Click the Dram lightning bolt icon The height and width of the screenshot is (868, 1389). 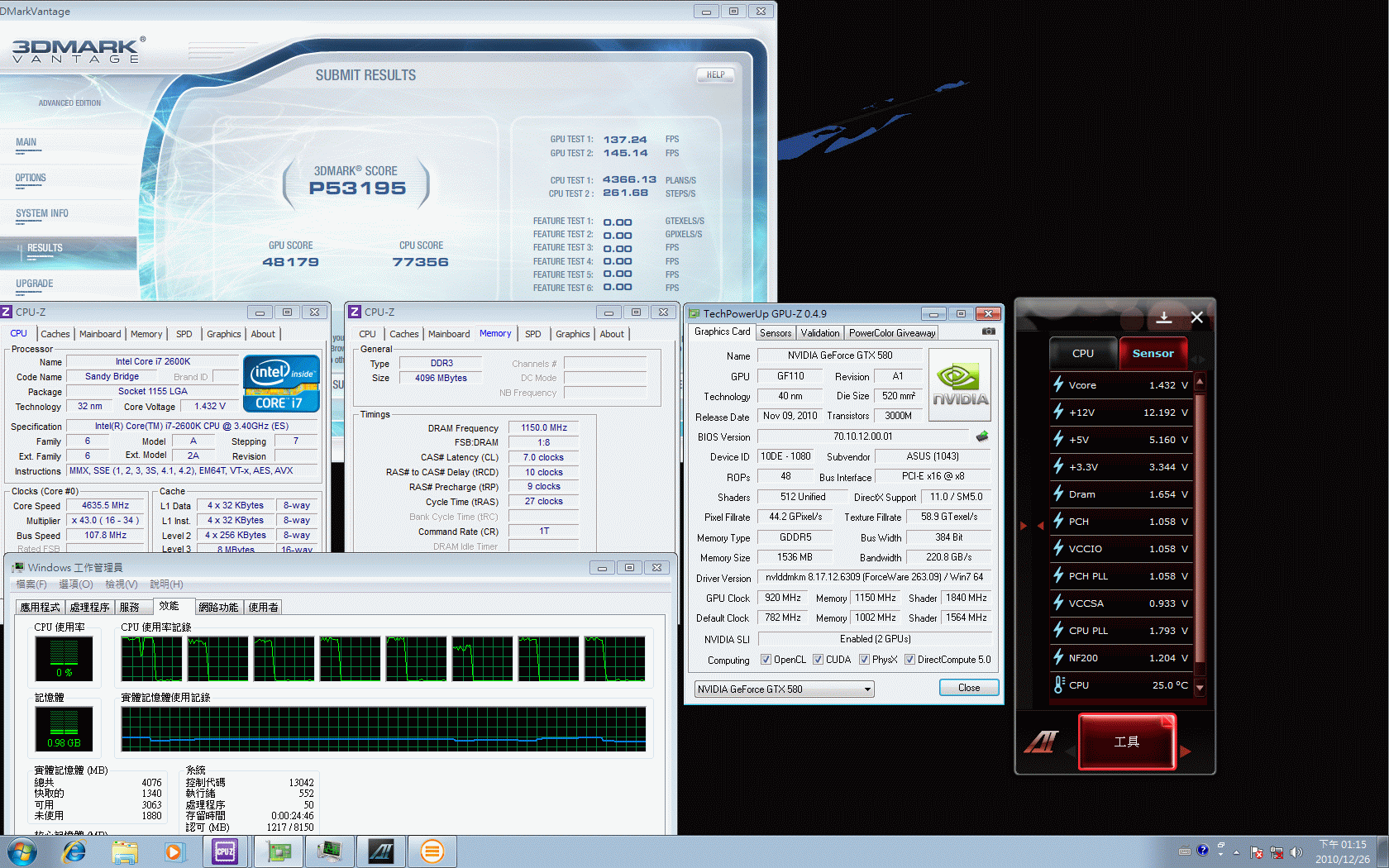pyautogui.click(x=1058, y=494)
